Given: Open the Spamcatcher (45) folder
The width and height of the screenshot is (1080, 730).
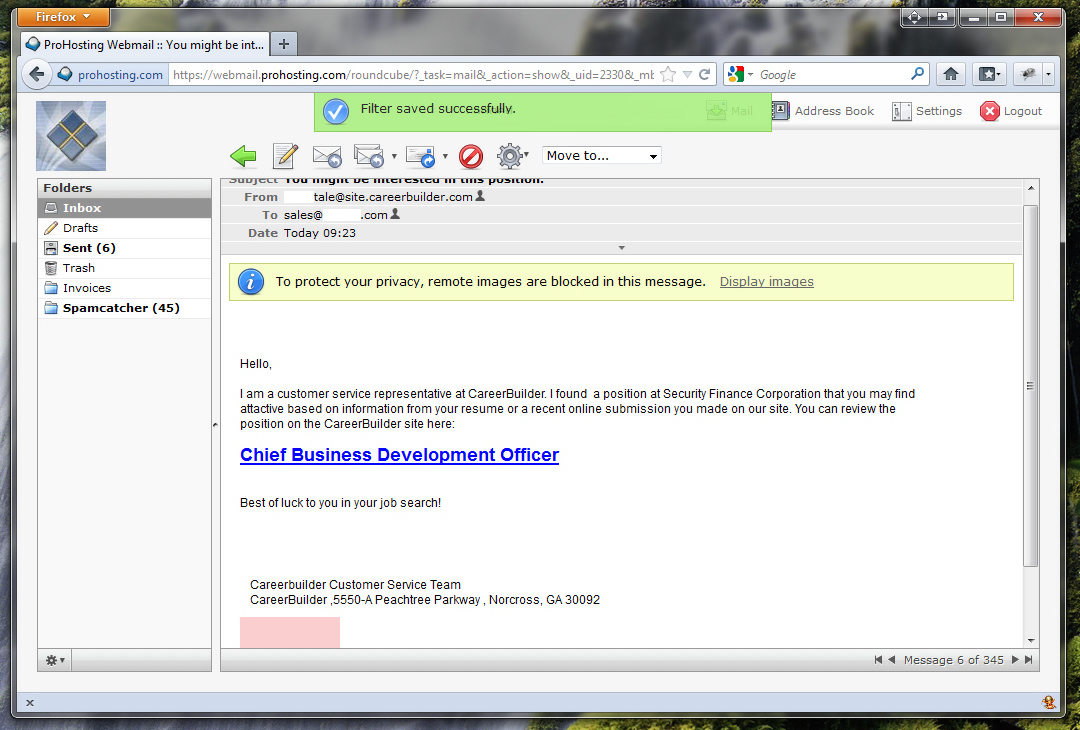Looking at the screenshot, I should click(125, 308).
